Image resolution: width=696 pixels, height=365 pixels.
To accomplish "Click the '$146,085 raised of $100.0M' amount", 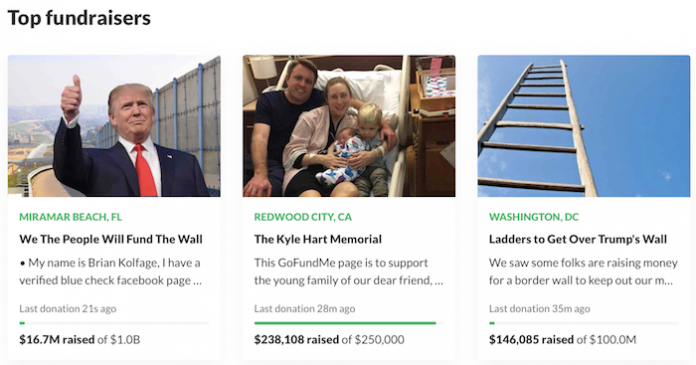I will pyautogui.click(x=562, y=340).
